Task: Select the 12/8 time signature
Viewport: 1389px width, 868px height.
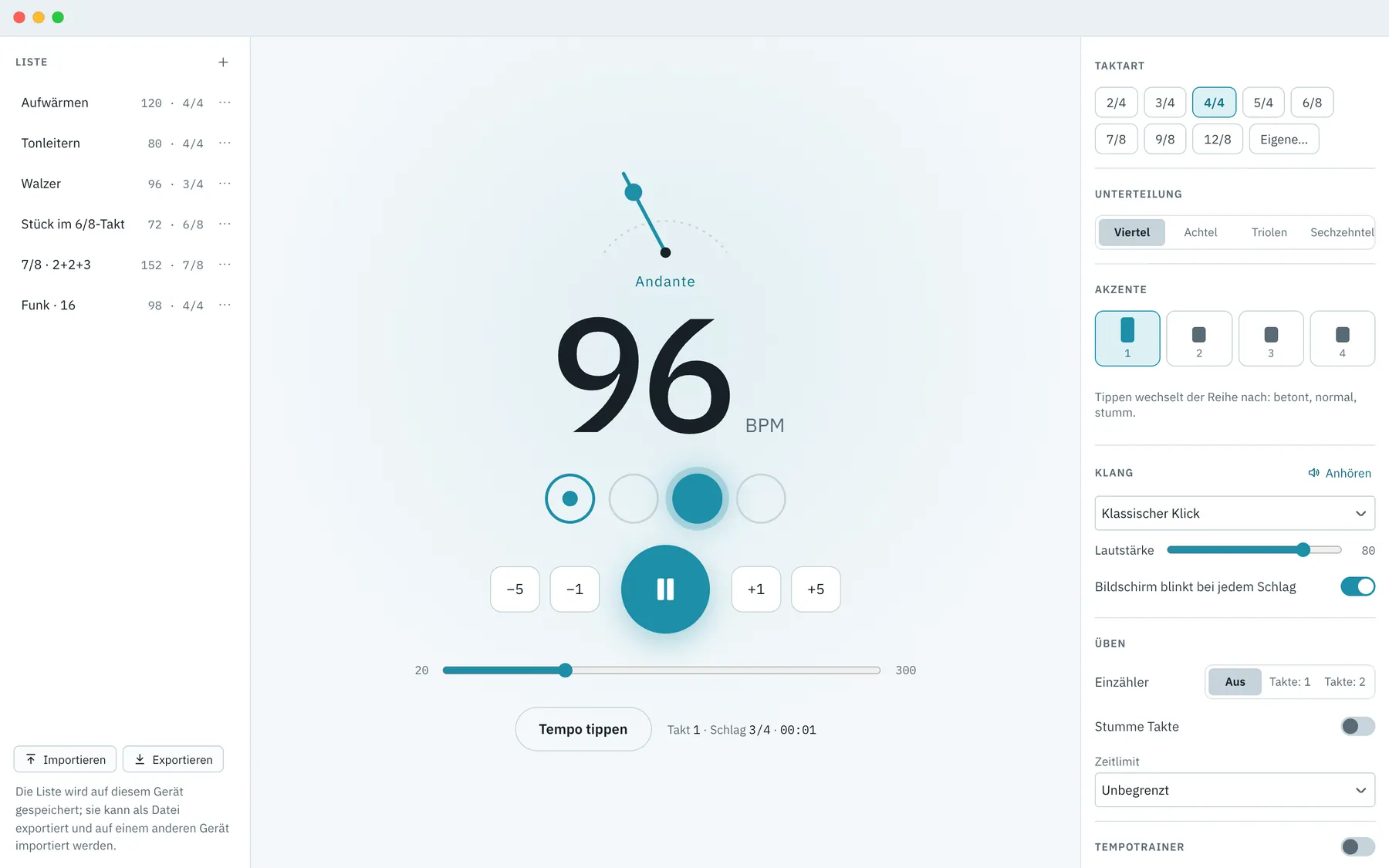Action: [x=1217, y=140]
